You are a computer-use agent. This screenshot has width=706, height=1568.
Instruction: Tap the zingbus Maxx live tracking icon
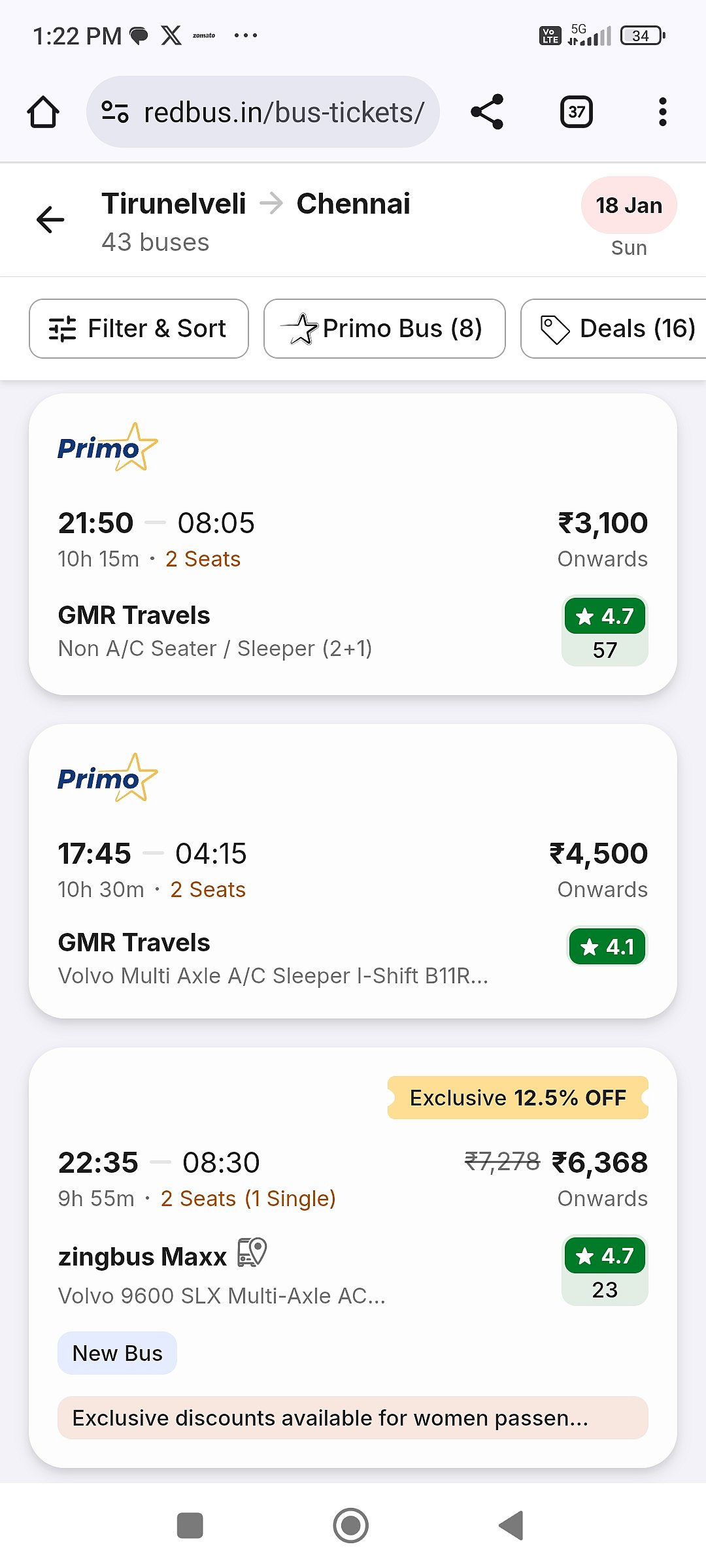tap(252, 1252)
